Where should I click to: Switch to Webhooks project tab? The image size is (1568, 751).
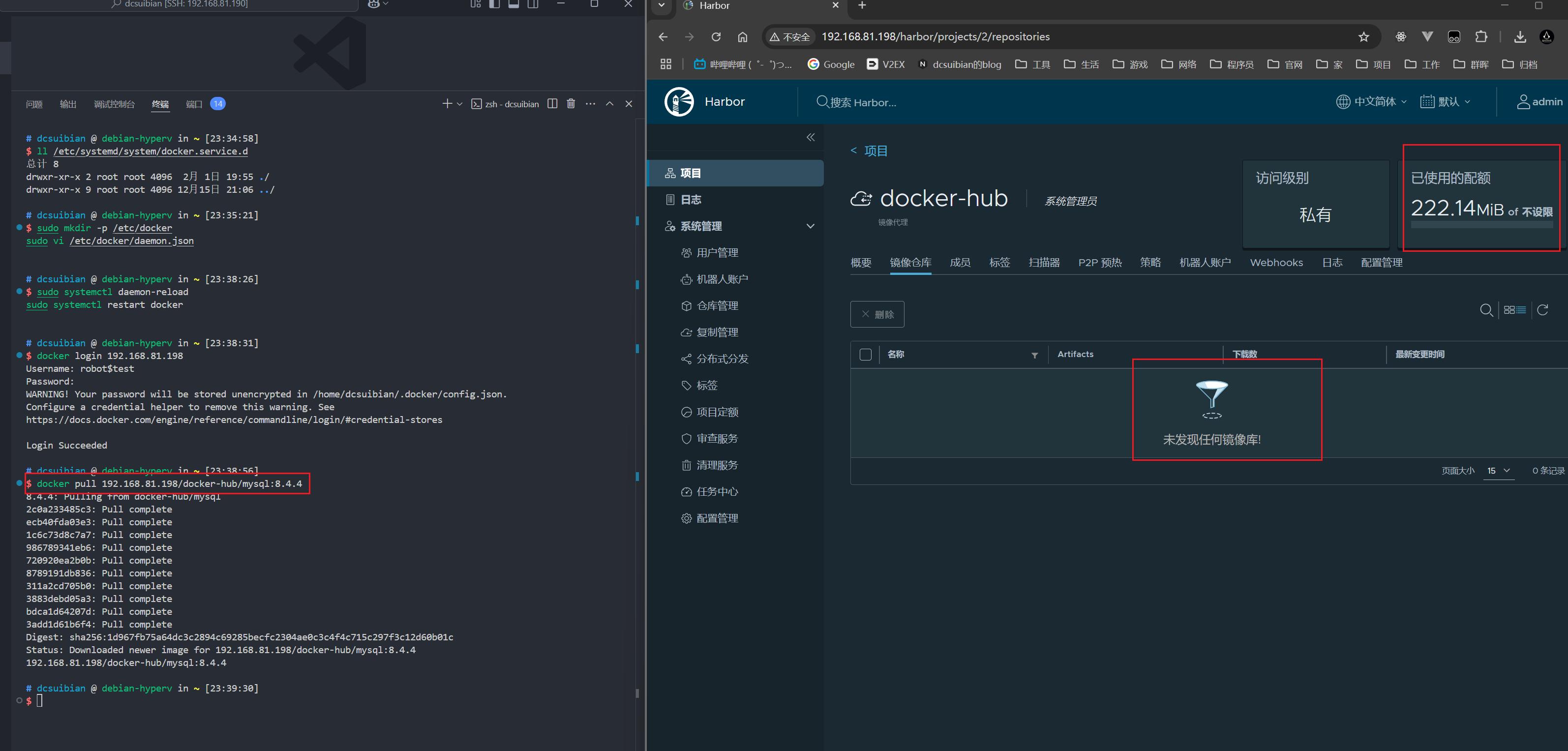(x=1276, y=263)
